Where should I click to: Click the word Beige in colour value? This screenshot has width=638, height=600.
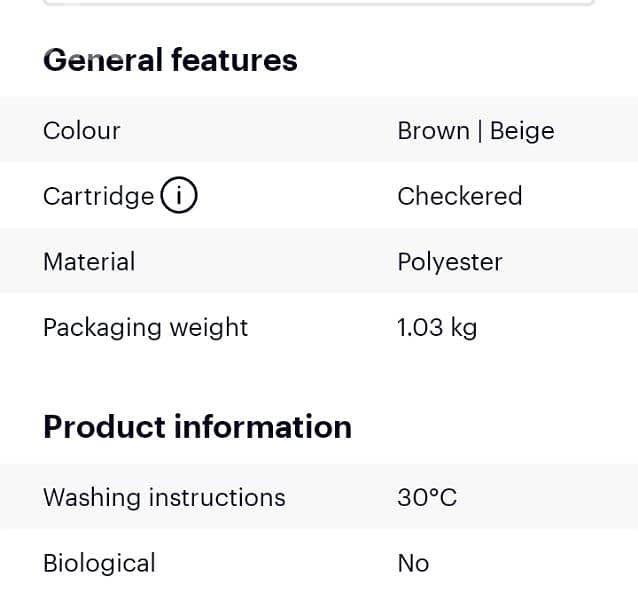pos(522,131)
